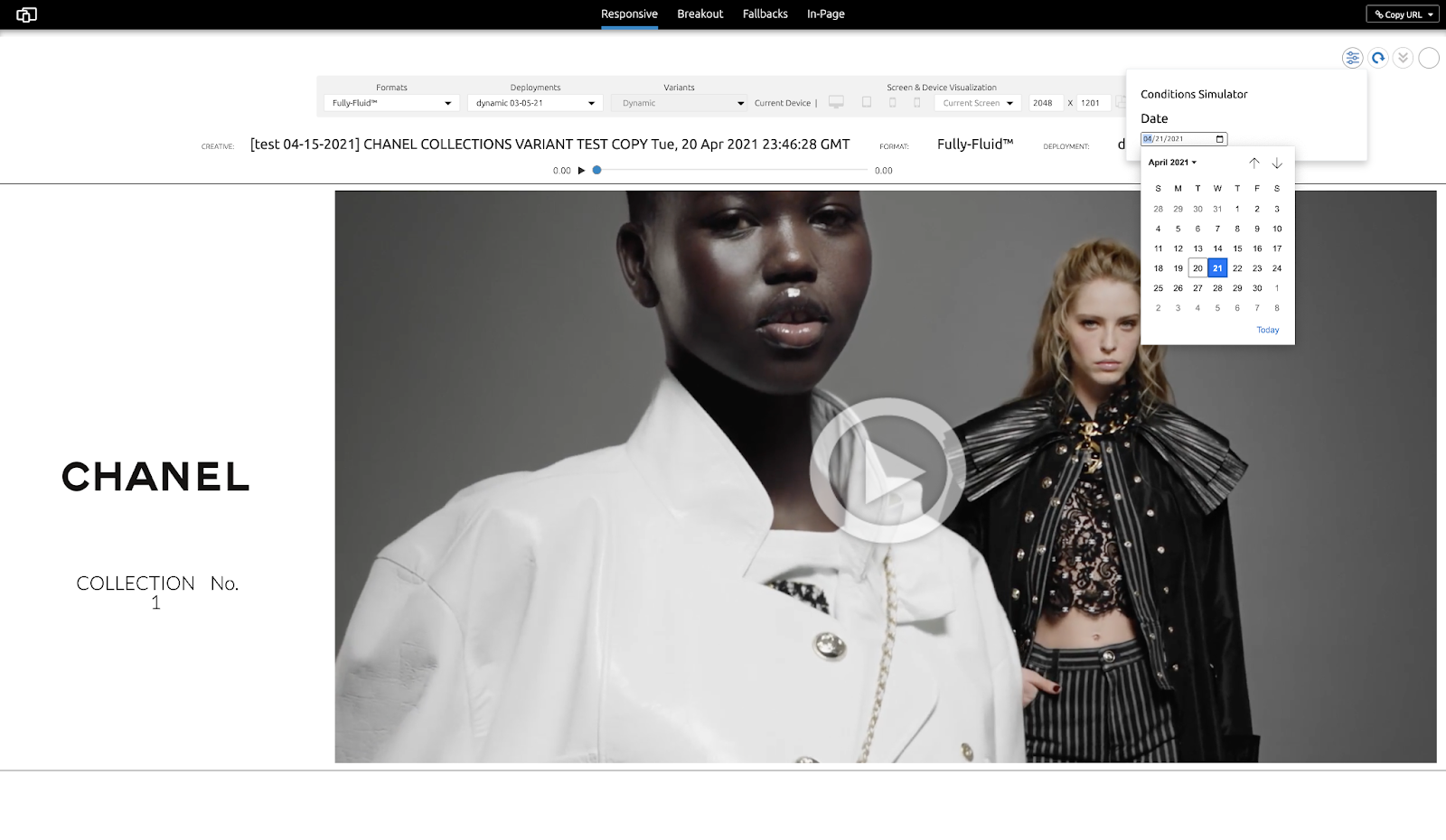Select April 10 in the calendar

pyautogui.click(x=1277, y=229)
